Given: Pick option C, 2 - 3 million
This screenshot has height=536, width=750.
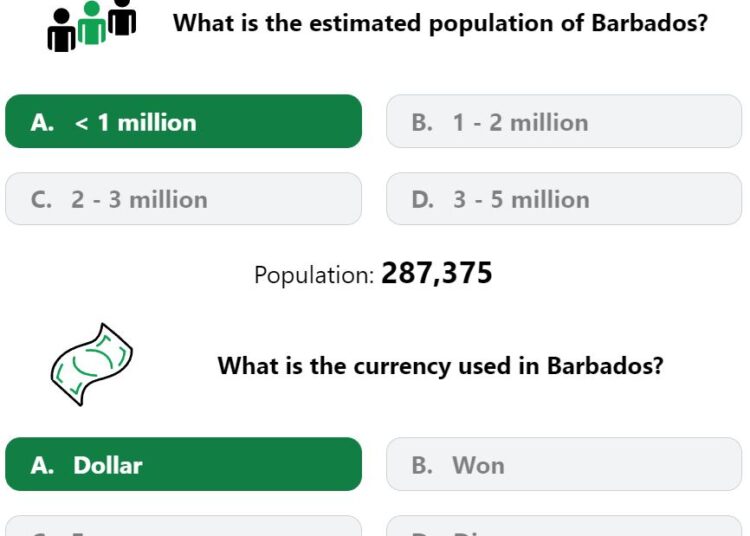Looking at the screenshot, I should coord(183,199).
